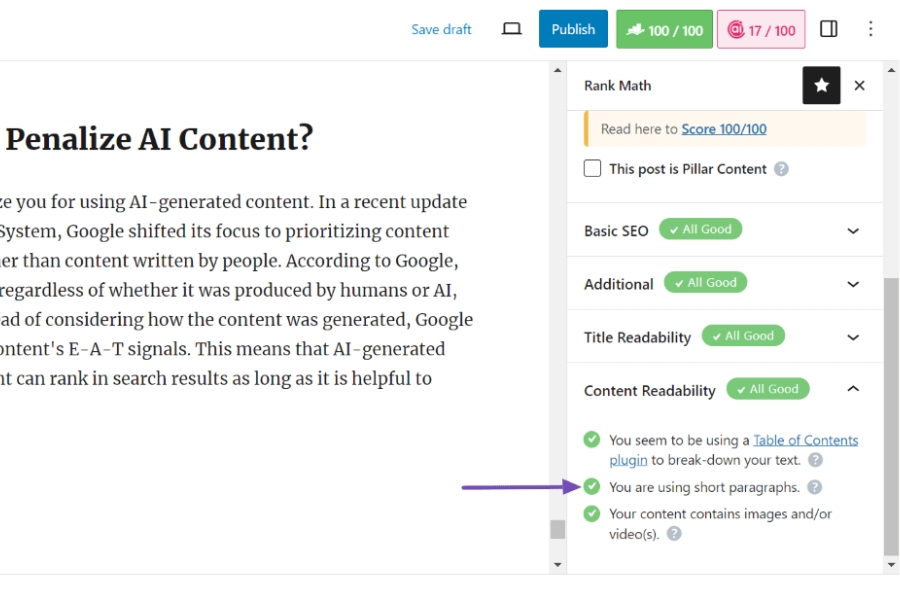The width and height of the screenshot is (900, 600).
Task: Open help icon beside short paragraphs check
Action: click(817, 487)
